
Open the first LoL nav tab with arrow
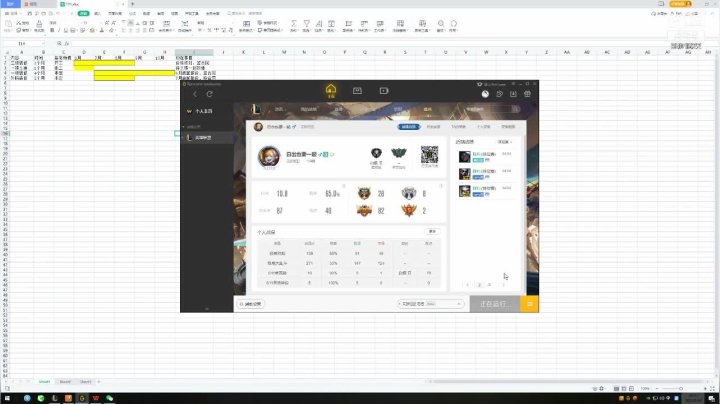(x=280, y=109)
